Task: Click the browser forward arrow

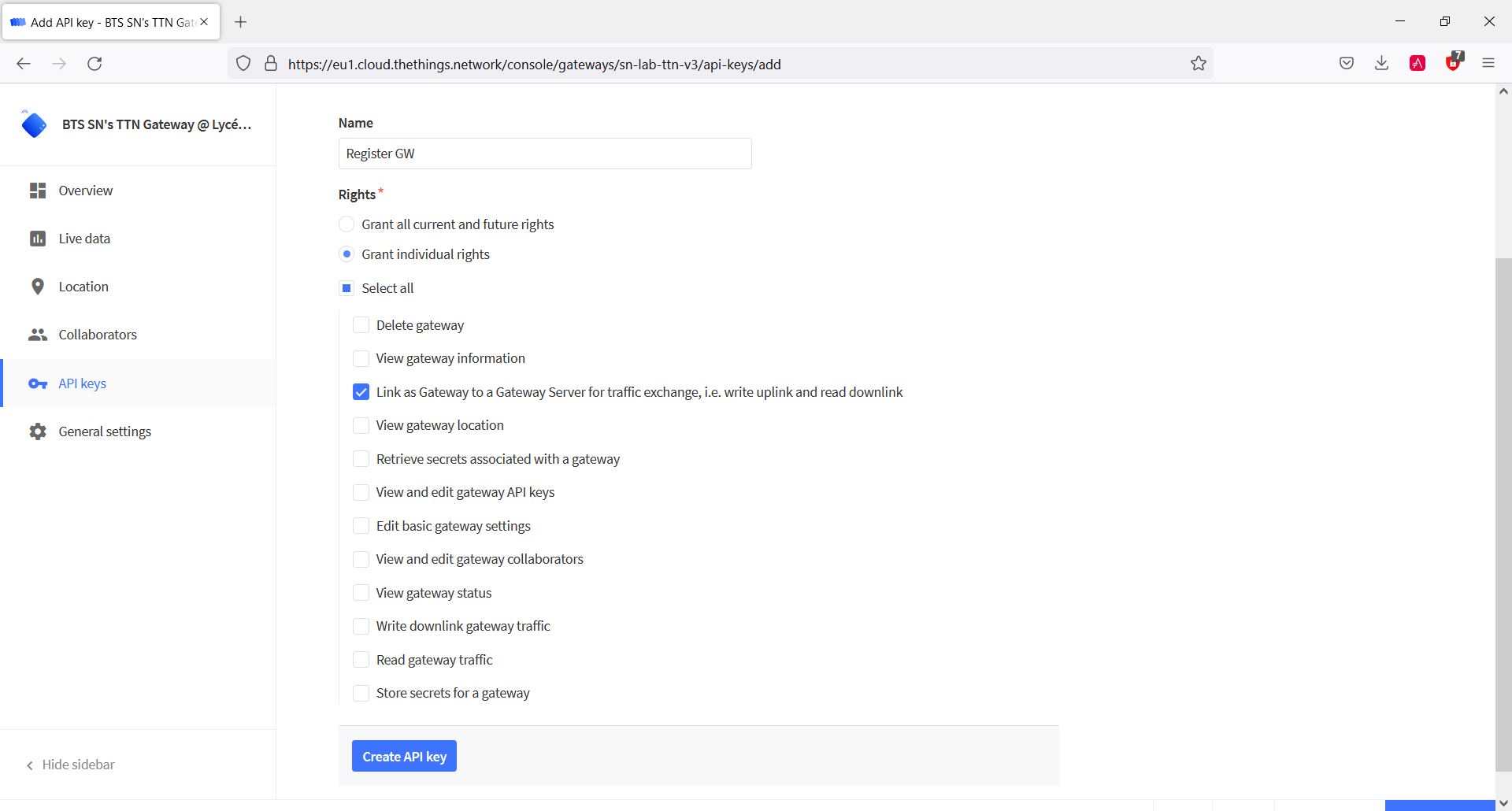Action: [x=59, y=64]
